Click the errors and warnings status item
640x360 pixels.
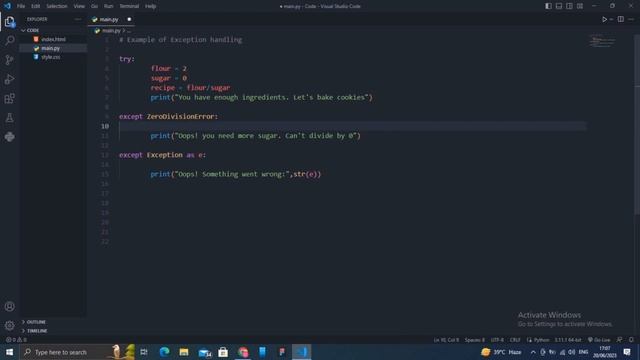click(16, 340)
